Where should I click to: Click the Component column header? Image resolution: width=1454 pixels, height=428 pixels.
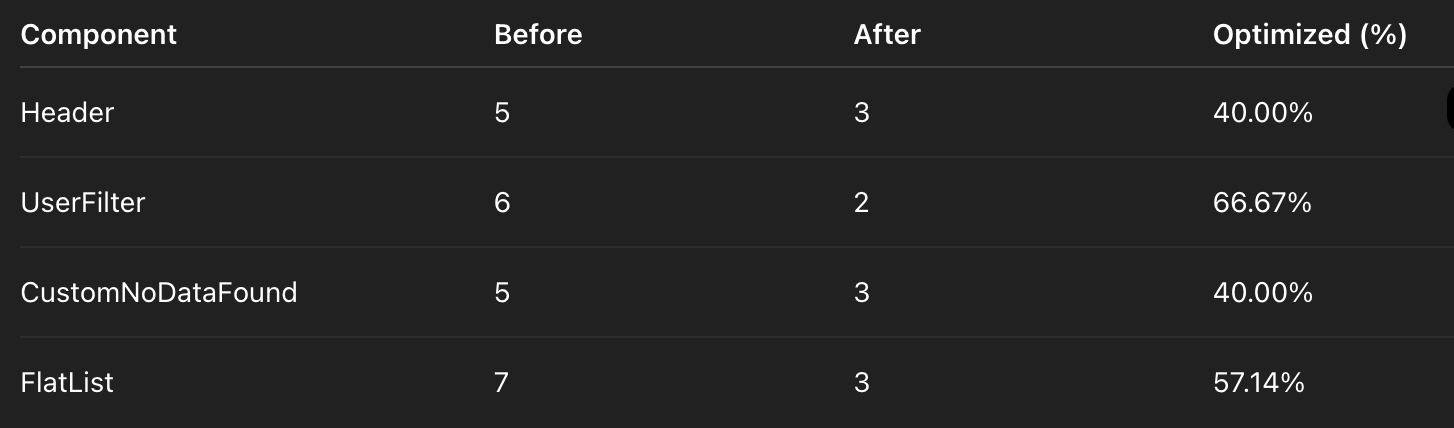pyautogui.click(x=98, y=35)
